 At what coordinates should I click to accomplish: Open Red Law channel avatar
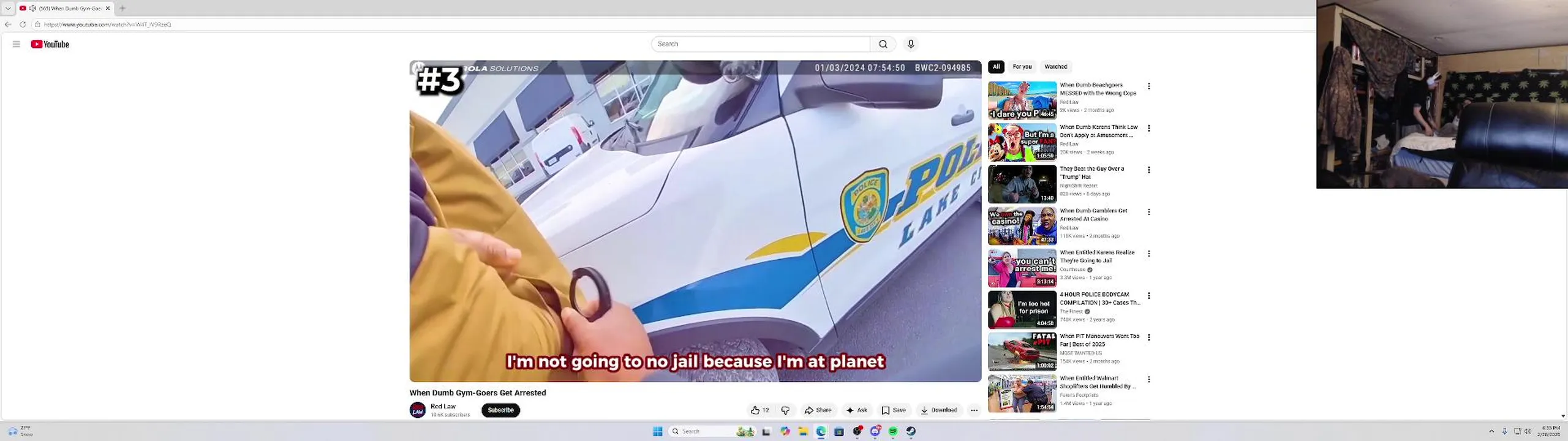click(418, 410)
